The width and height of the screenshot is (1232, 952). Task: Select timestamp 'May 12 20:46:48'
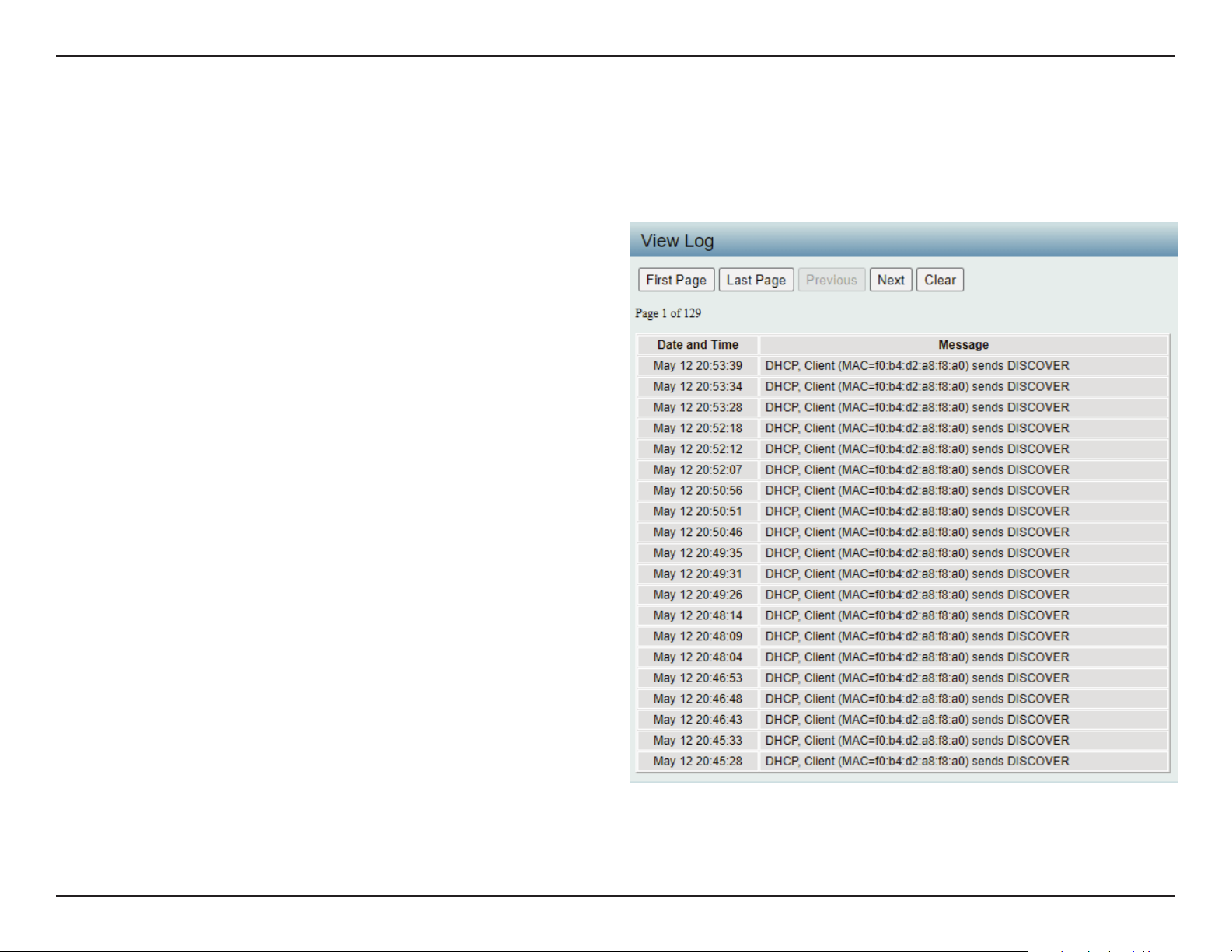coord(698,699)
